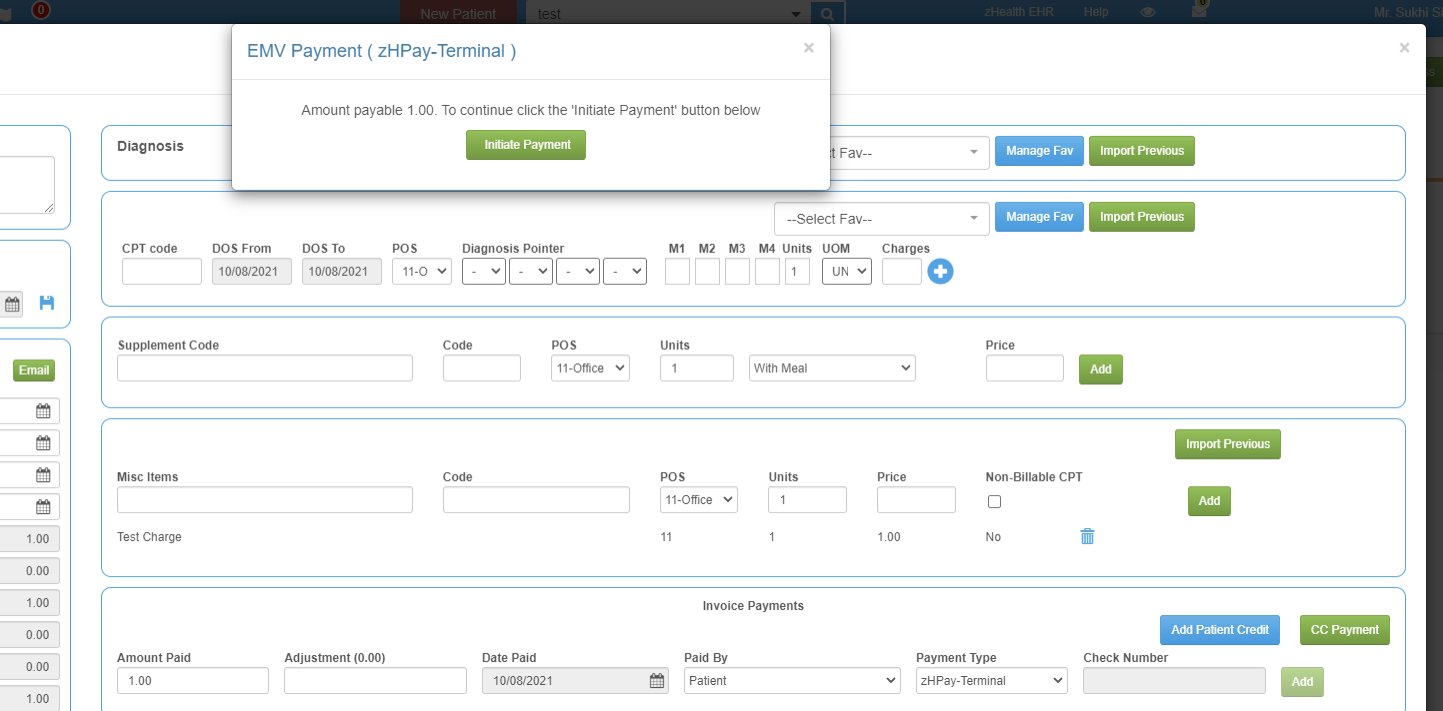Viewport: 1443px width, 711px height.
Task: Open the envelope messages icon
Action: (1199, 12)
